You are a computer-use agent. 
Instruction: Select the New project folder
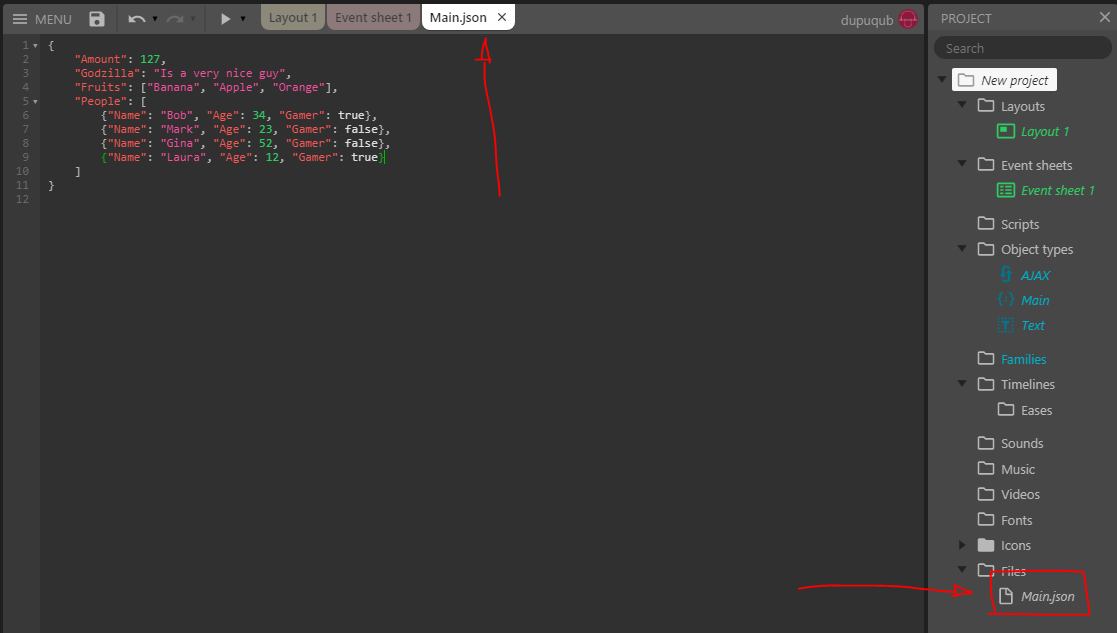1004,80
